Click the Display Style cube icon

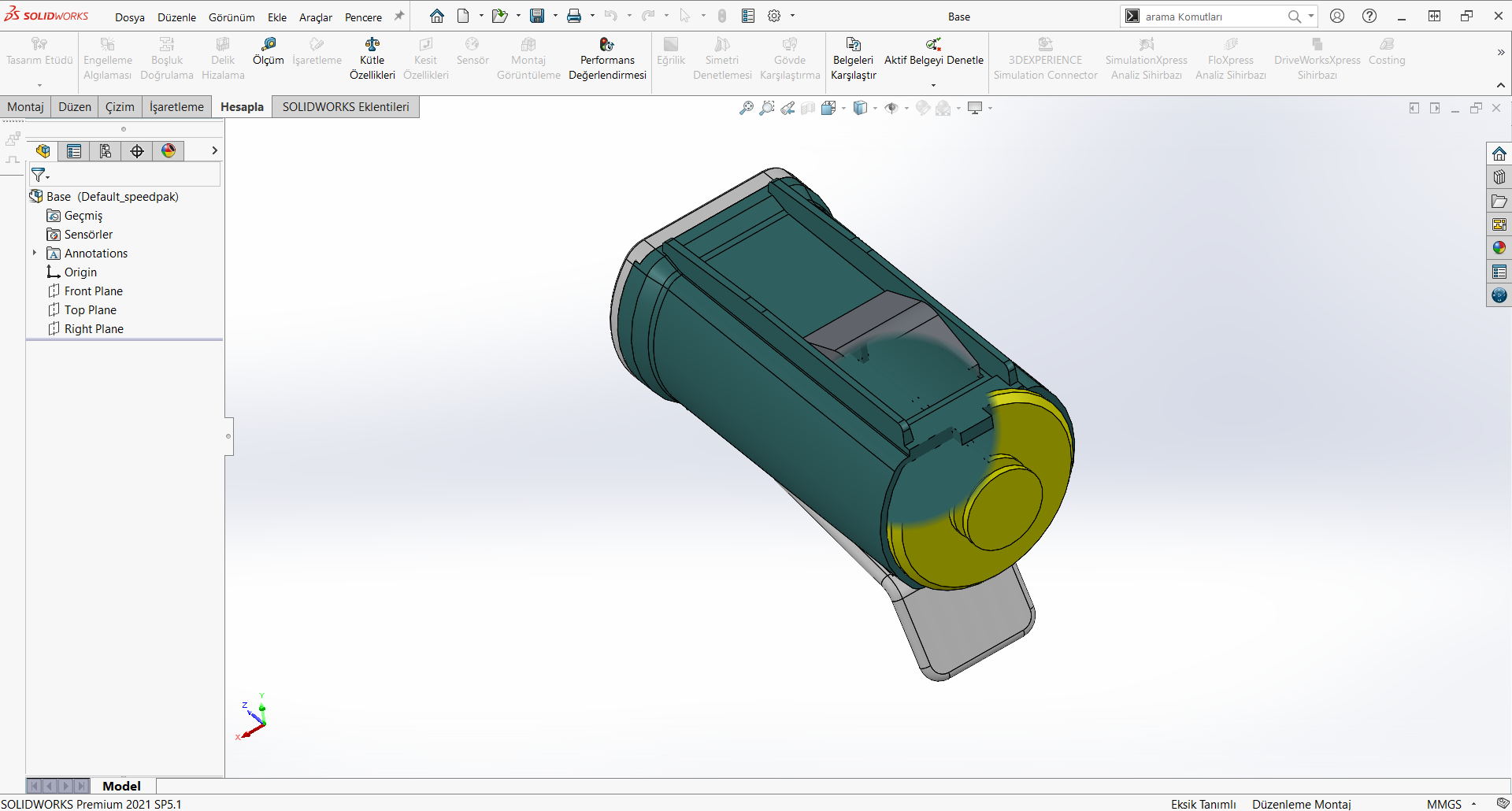(x=861, y=108)
